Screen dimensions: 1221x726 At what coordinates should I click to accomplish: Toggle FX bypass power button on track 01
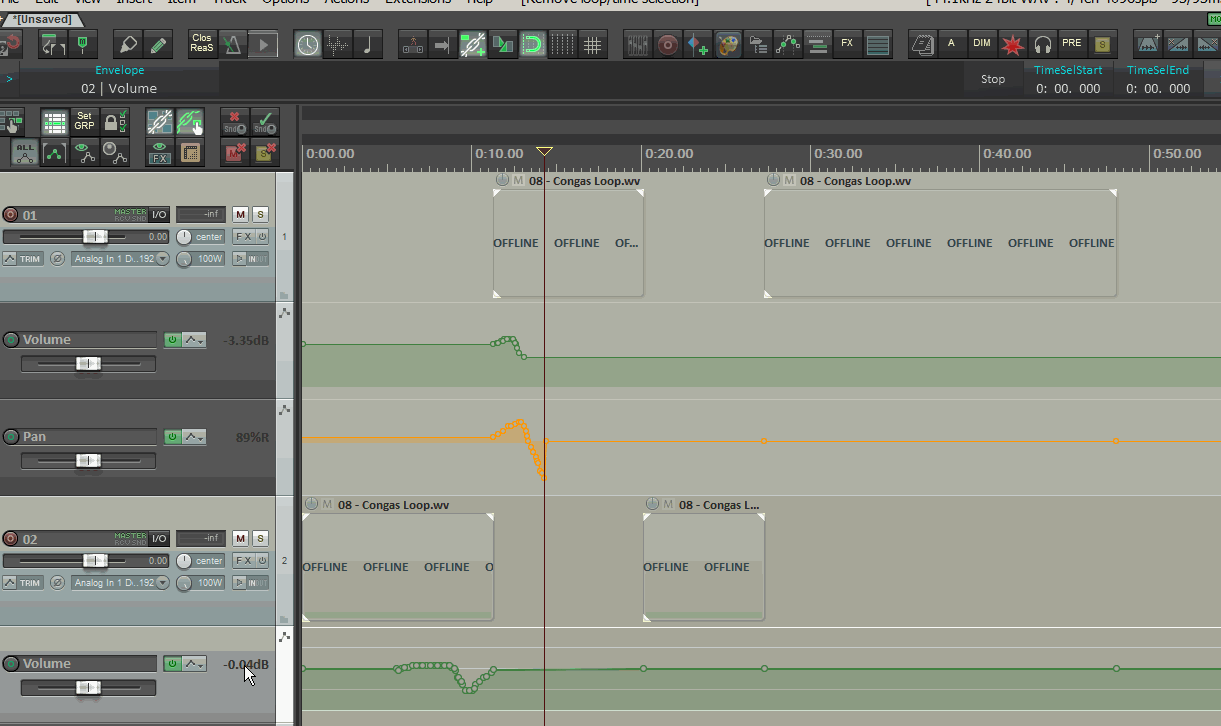coord(262,237)
